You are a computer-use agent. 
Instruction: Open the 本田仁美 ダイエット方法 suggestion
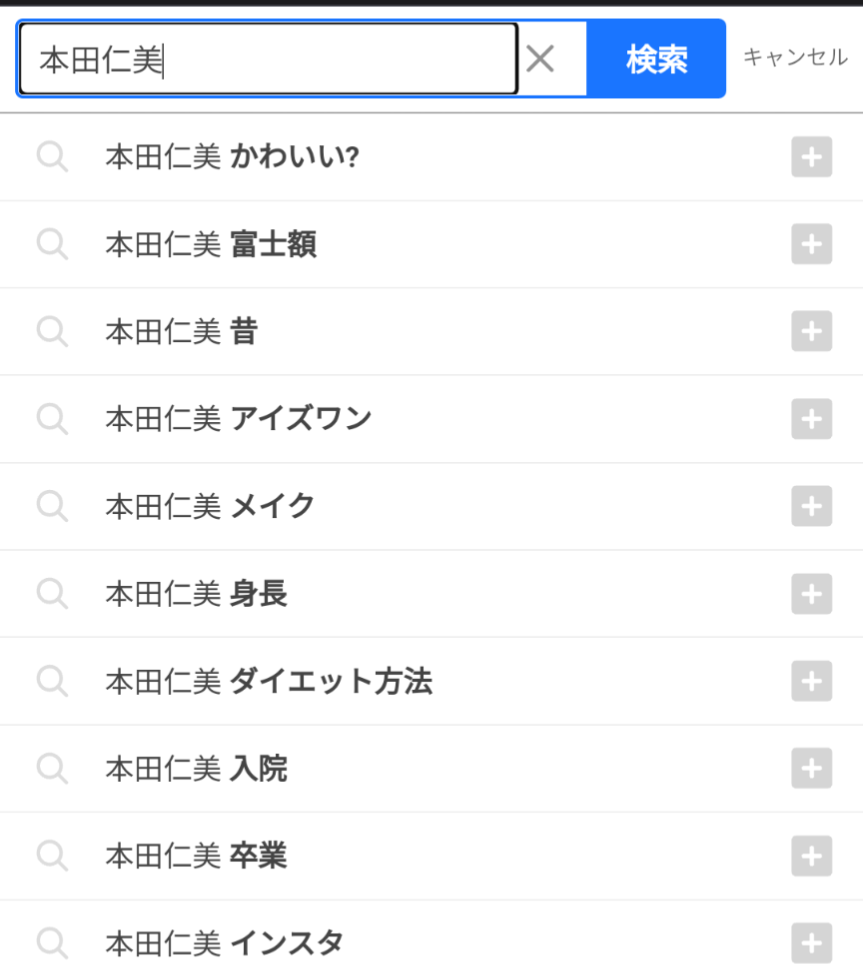pos(268,682)
